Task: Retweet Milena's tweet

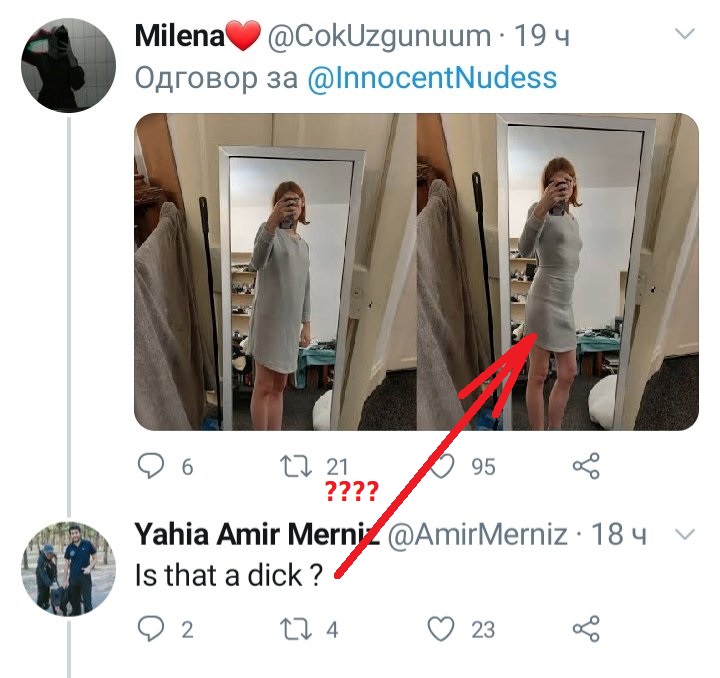Action: [295, 466]
